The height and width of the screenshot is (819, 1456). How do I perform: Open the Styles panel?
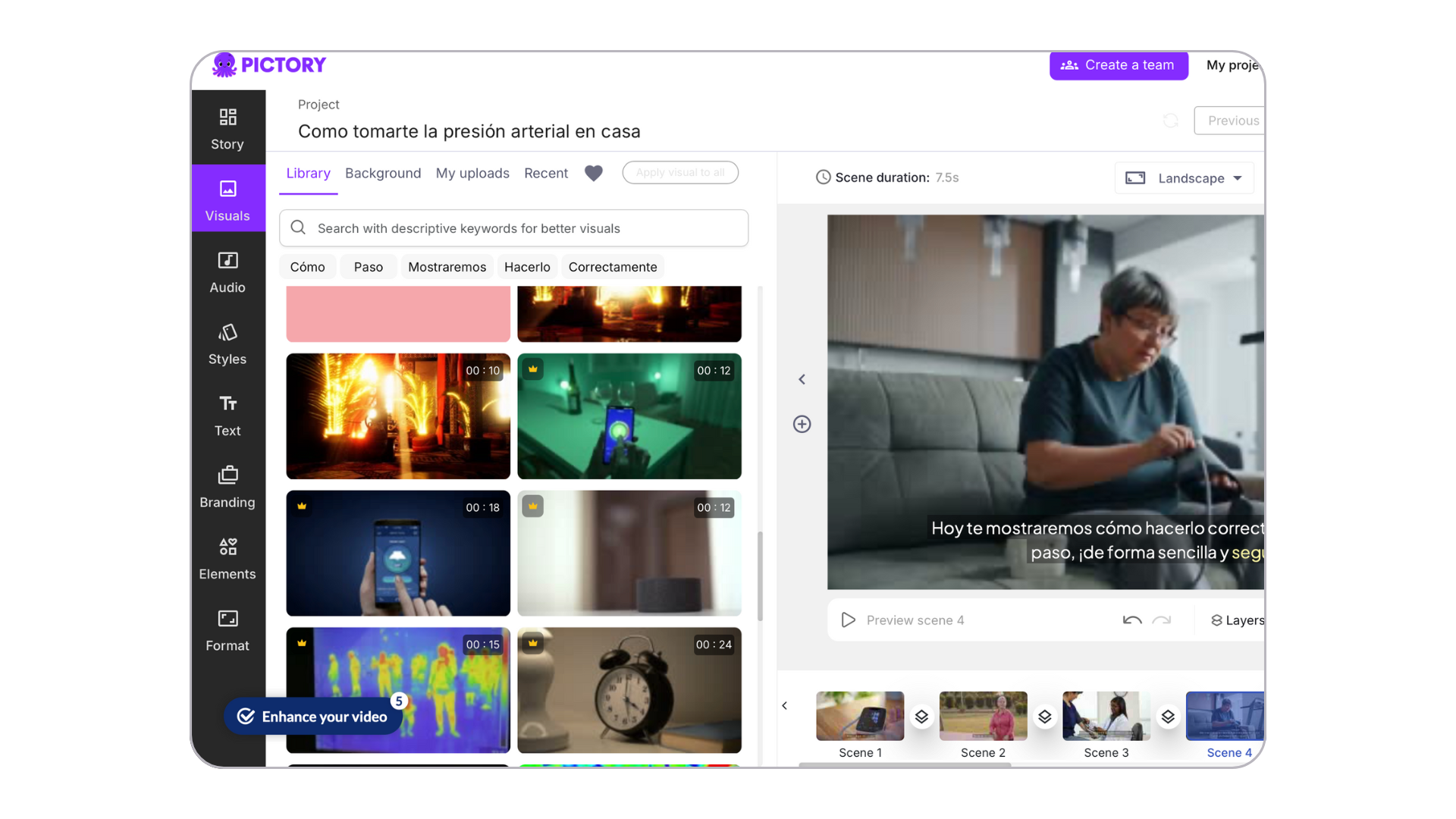tap(227, 344)
